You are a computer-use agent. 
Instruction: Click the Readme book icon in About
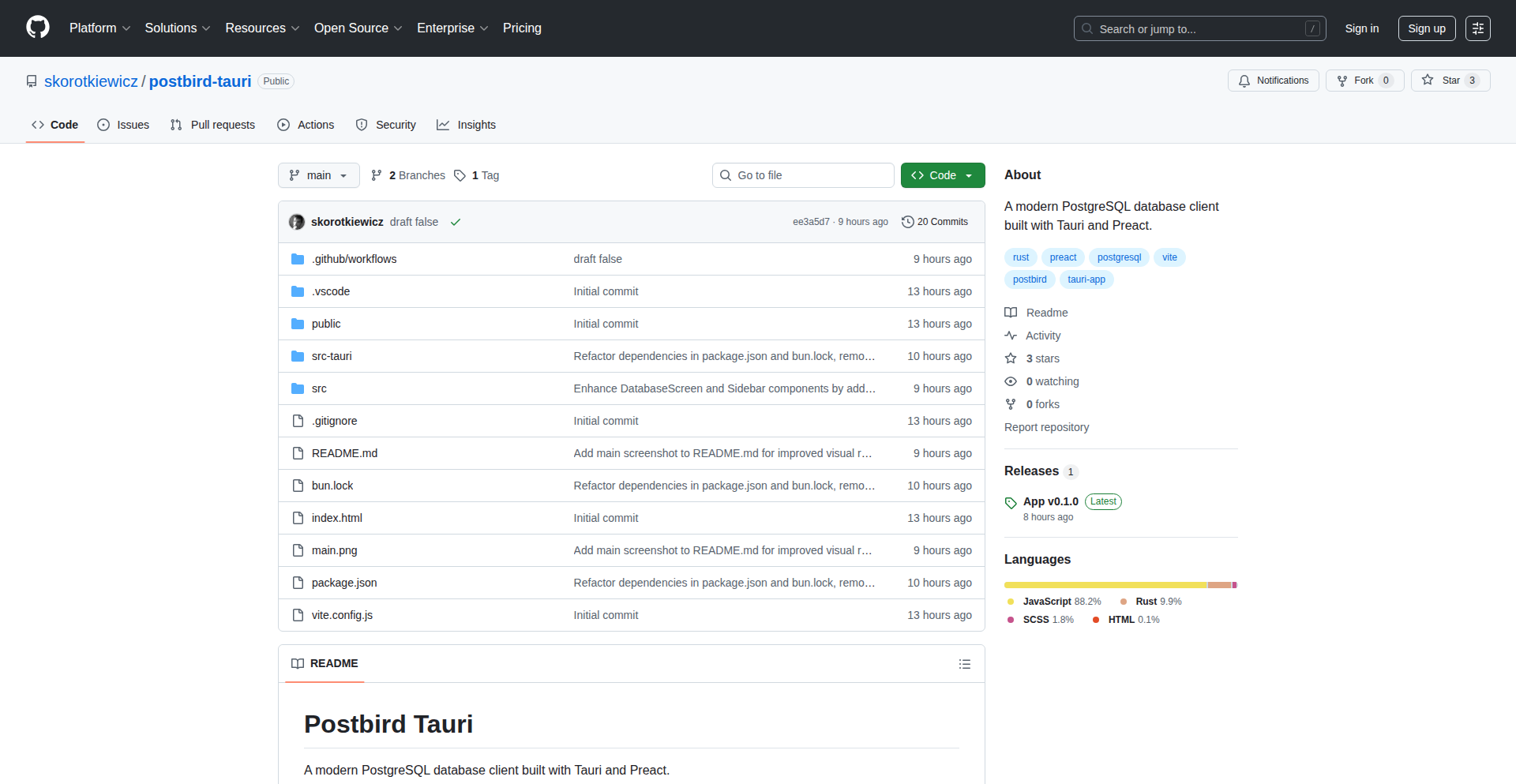1011,313
